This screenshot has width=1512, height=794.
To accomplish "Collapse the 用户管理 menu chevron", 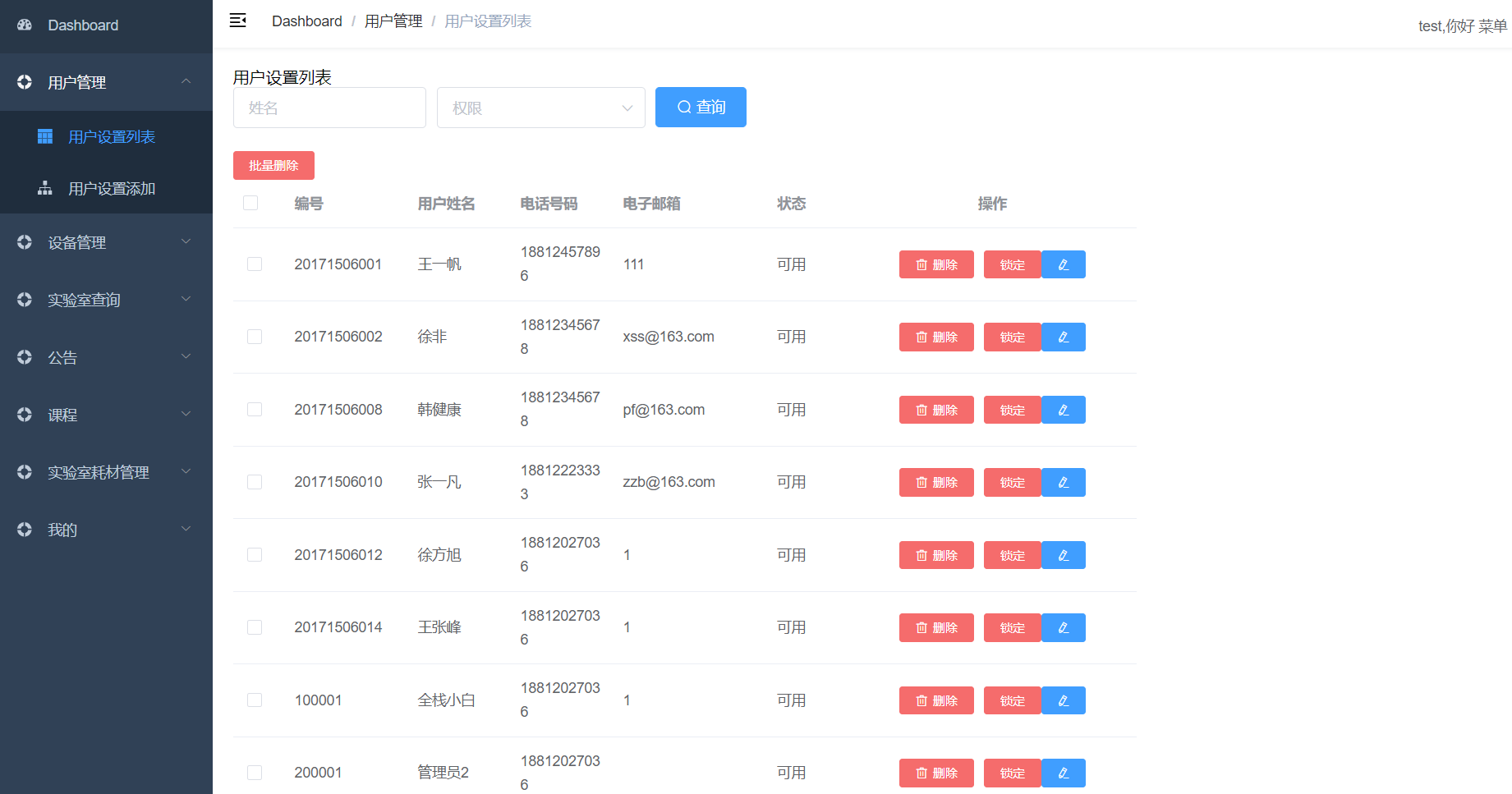I will (186, 81).
